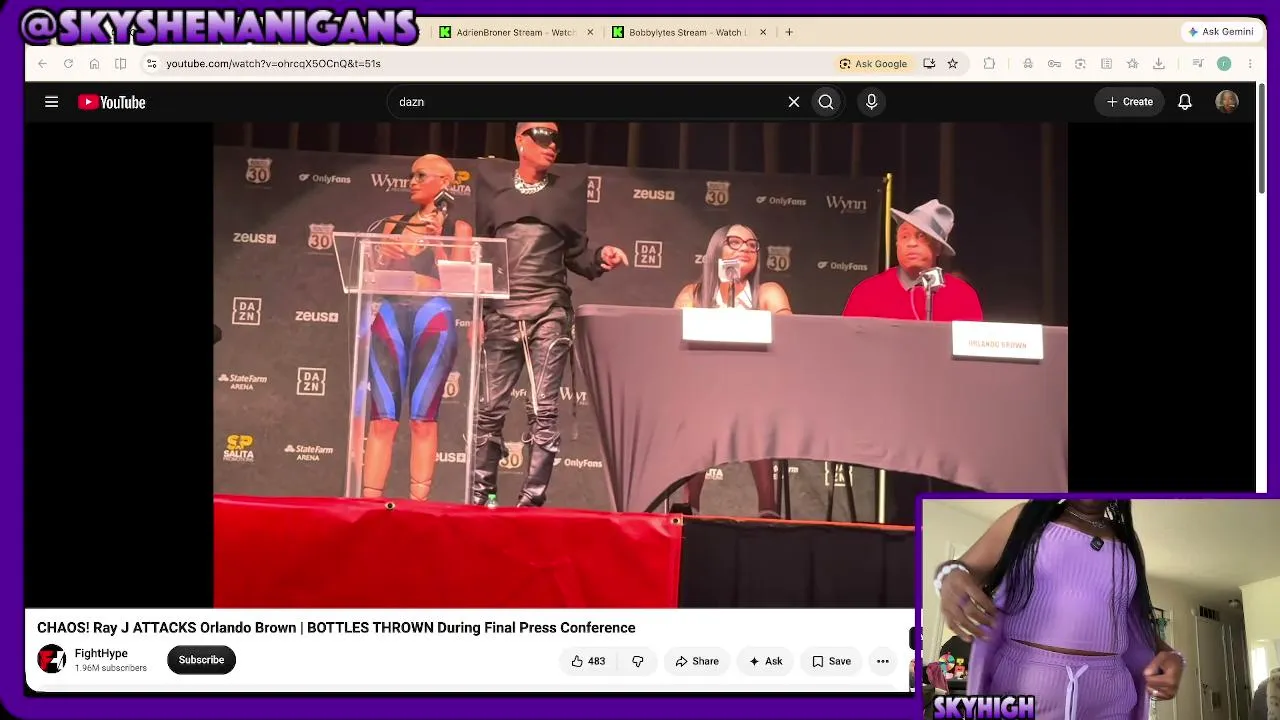Share the video
1280x720 pixels.
point(697,661)
